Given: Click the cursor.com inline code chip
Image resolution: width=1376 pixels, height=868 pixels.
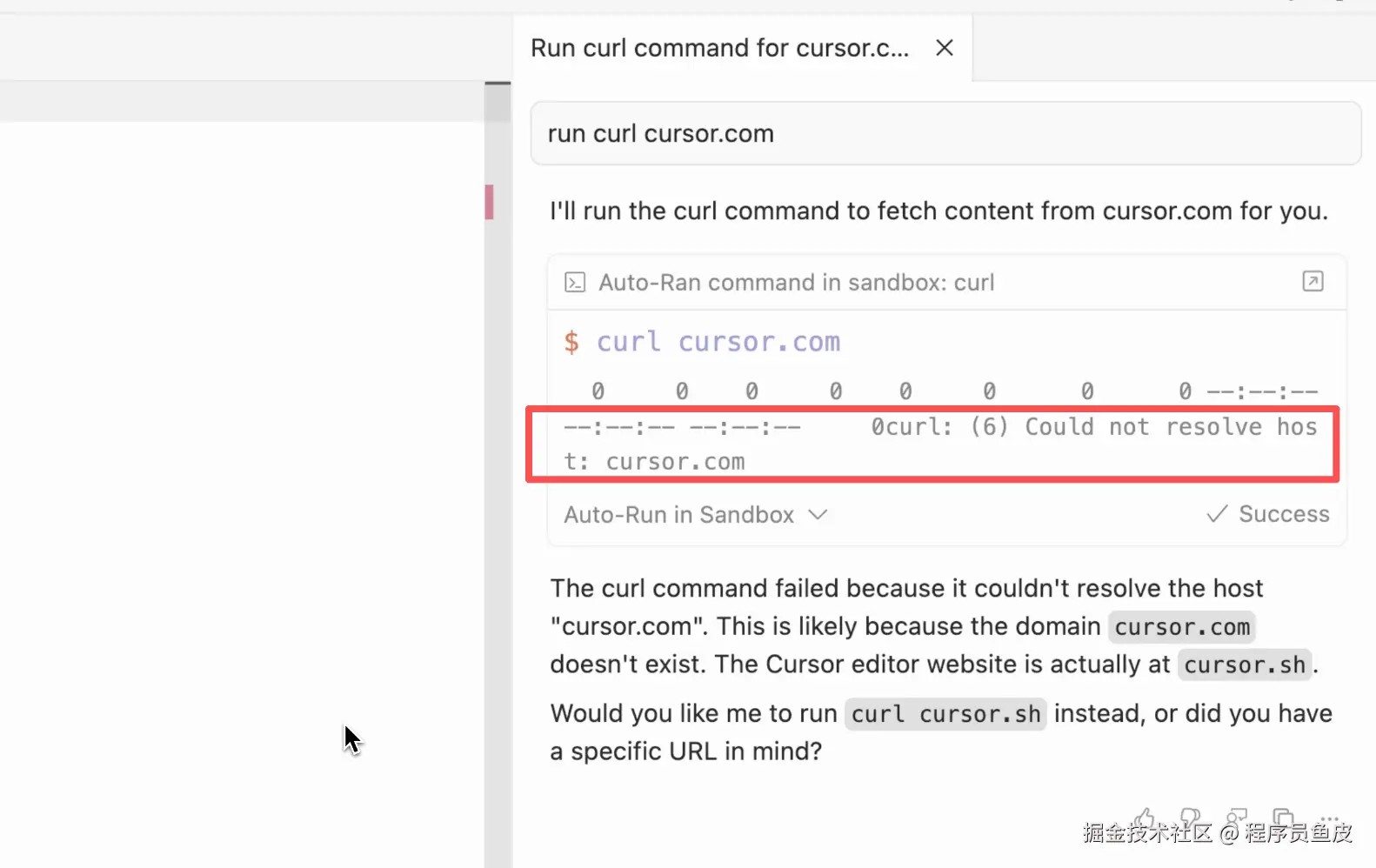Looking at the screenshot, I should point(1181,627).
